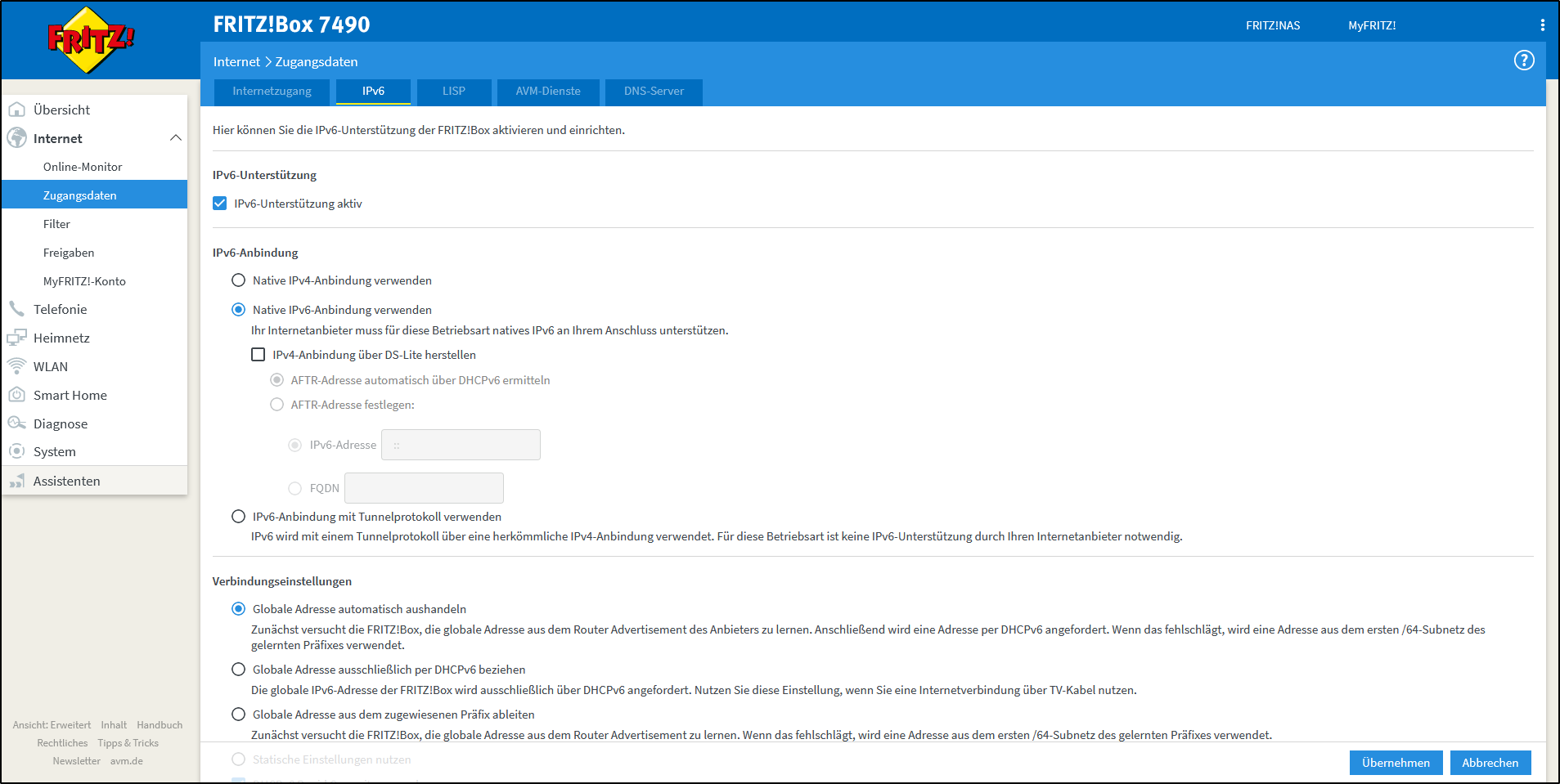Disable IPv6-Unterstützung aktiv checkbox

point(219,204)
